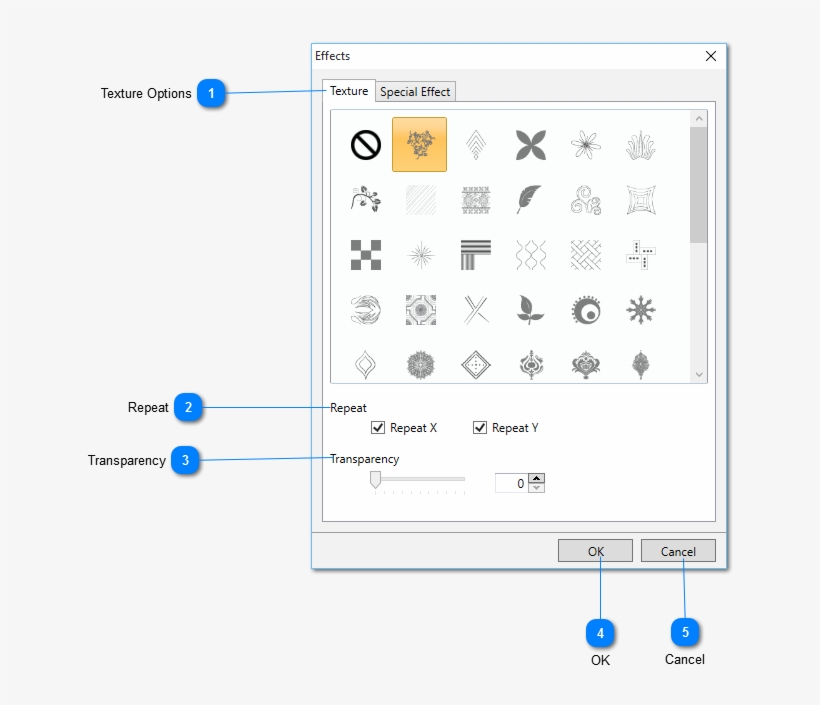
Task: Choose the snowflake texture
Action: (640, 310)
